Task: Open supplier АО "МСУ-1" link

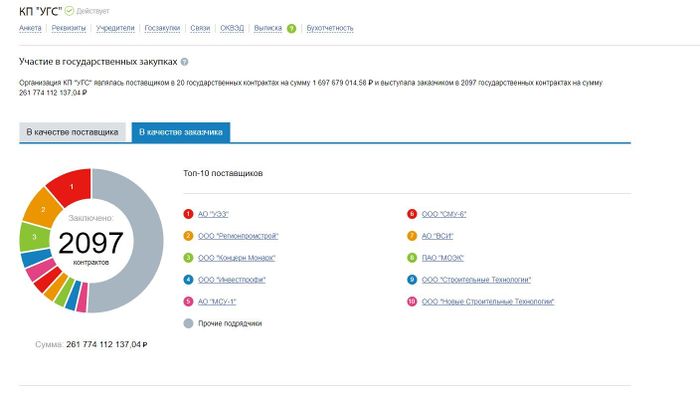Action: (217, 302)
